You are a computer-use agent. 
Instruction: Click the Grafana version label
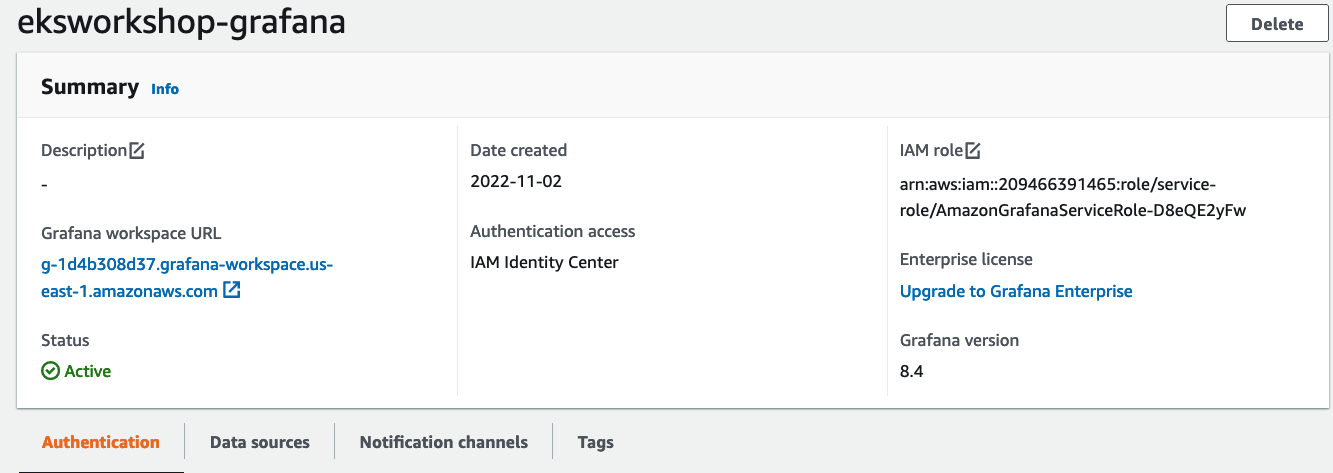(x=959, y=340)
